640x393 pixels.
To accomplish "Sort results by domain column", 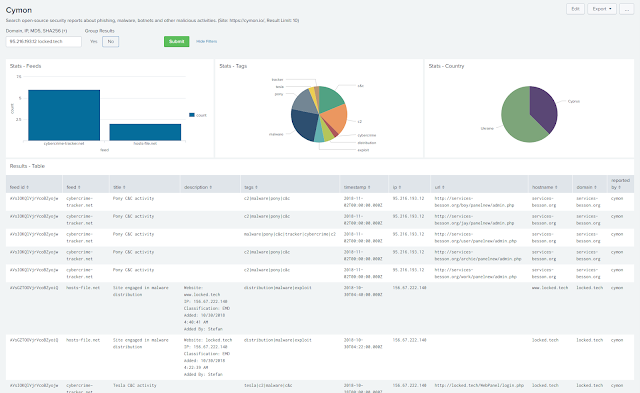I will (x=588, y=187).
